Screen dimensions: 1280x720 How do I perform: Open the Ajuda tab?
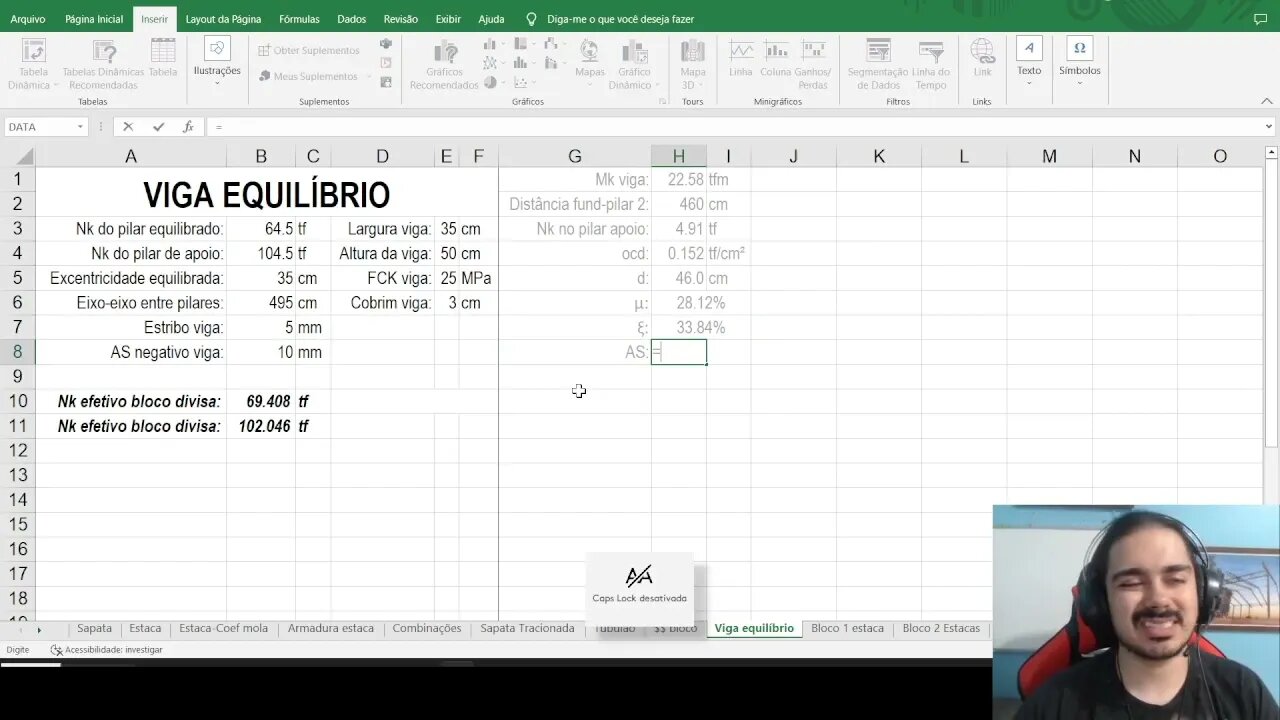[491, 19]
